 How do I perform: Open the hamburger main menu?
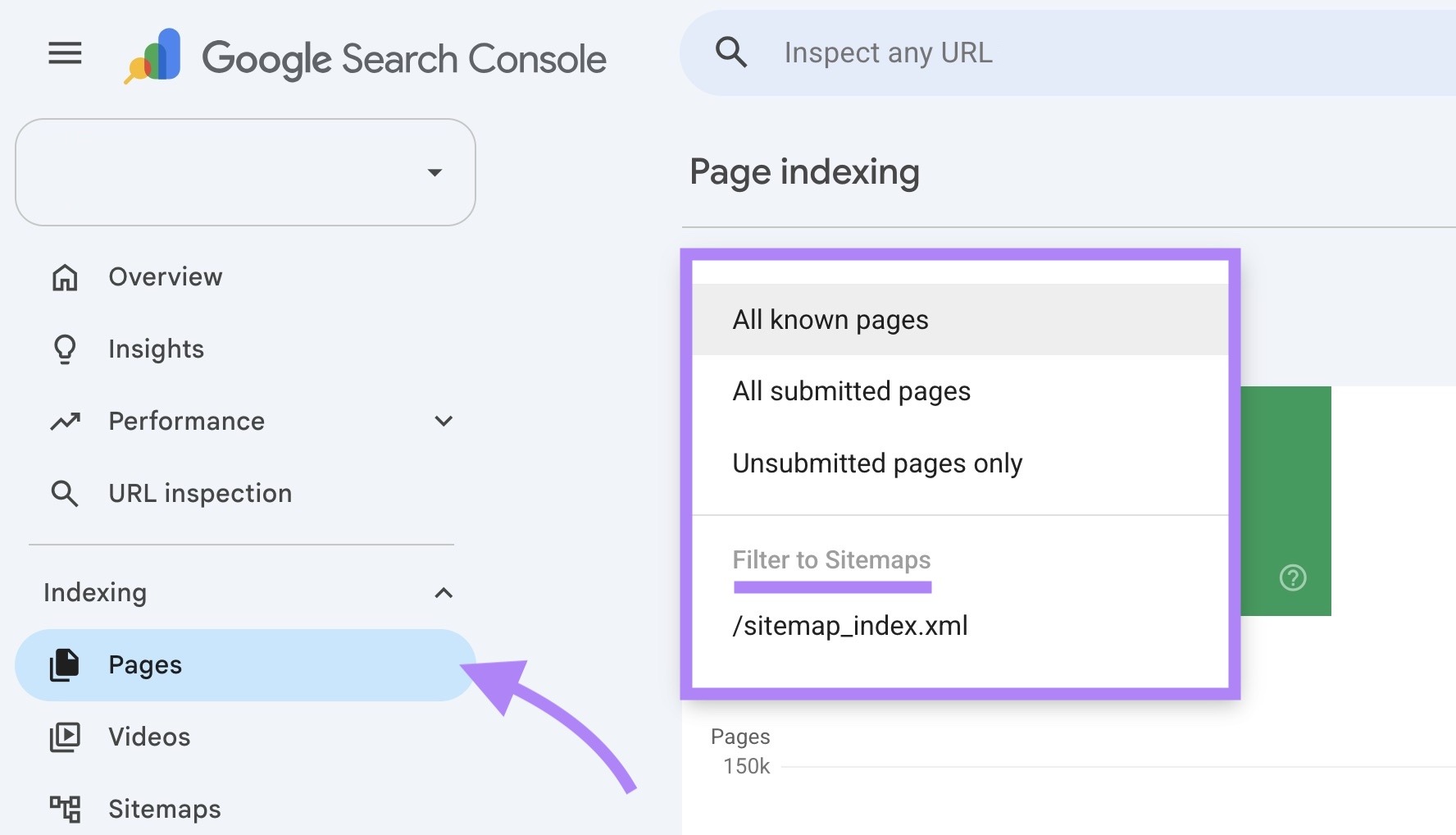coord(65,53)
